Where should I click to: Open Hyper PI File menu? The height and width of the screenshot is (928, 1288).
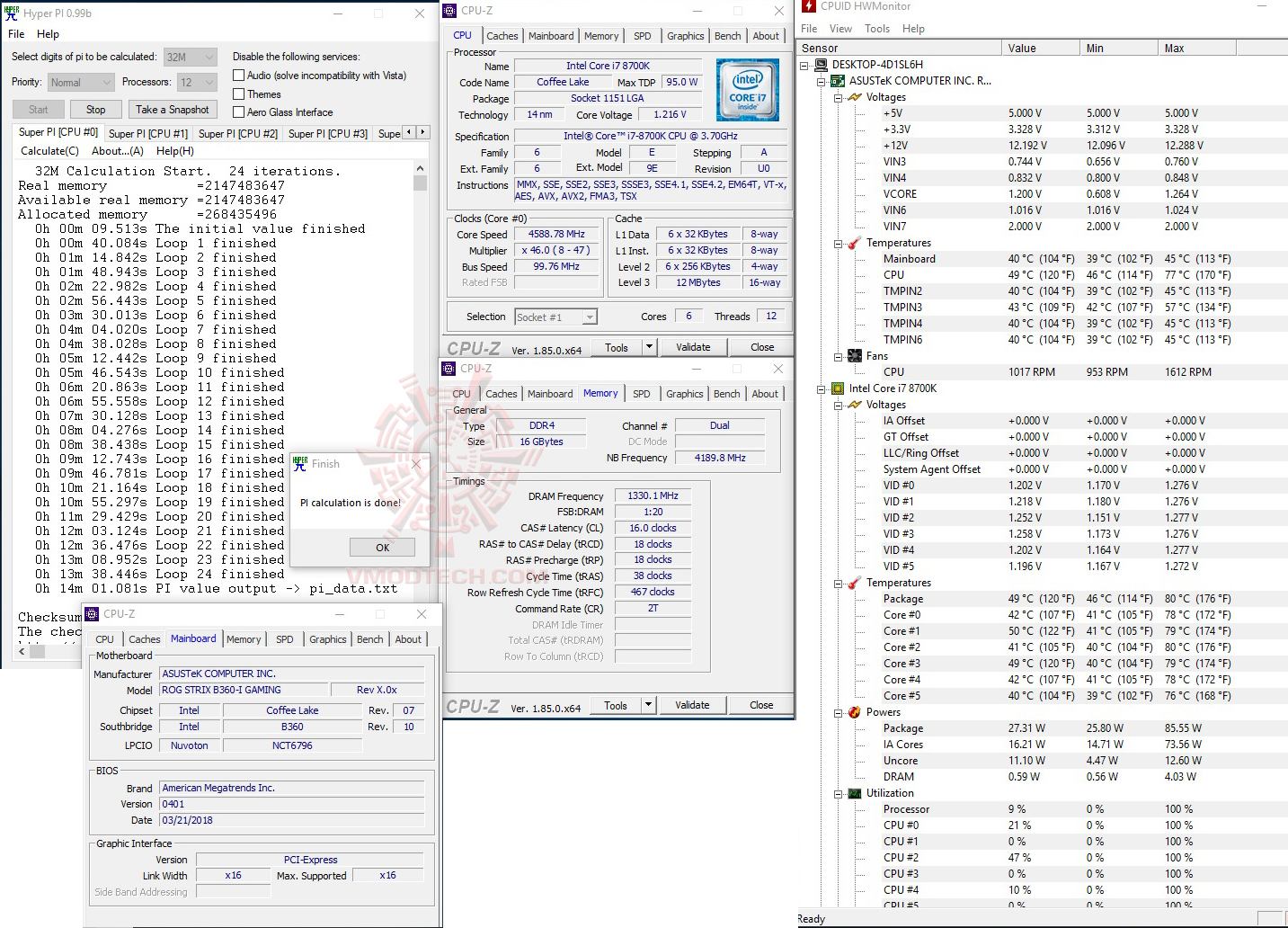tap(16, 34)
